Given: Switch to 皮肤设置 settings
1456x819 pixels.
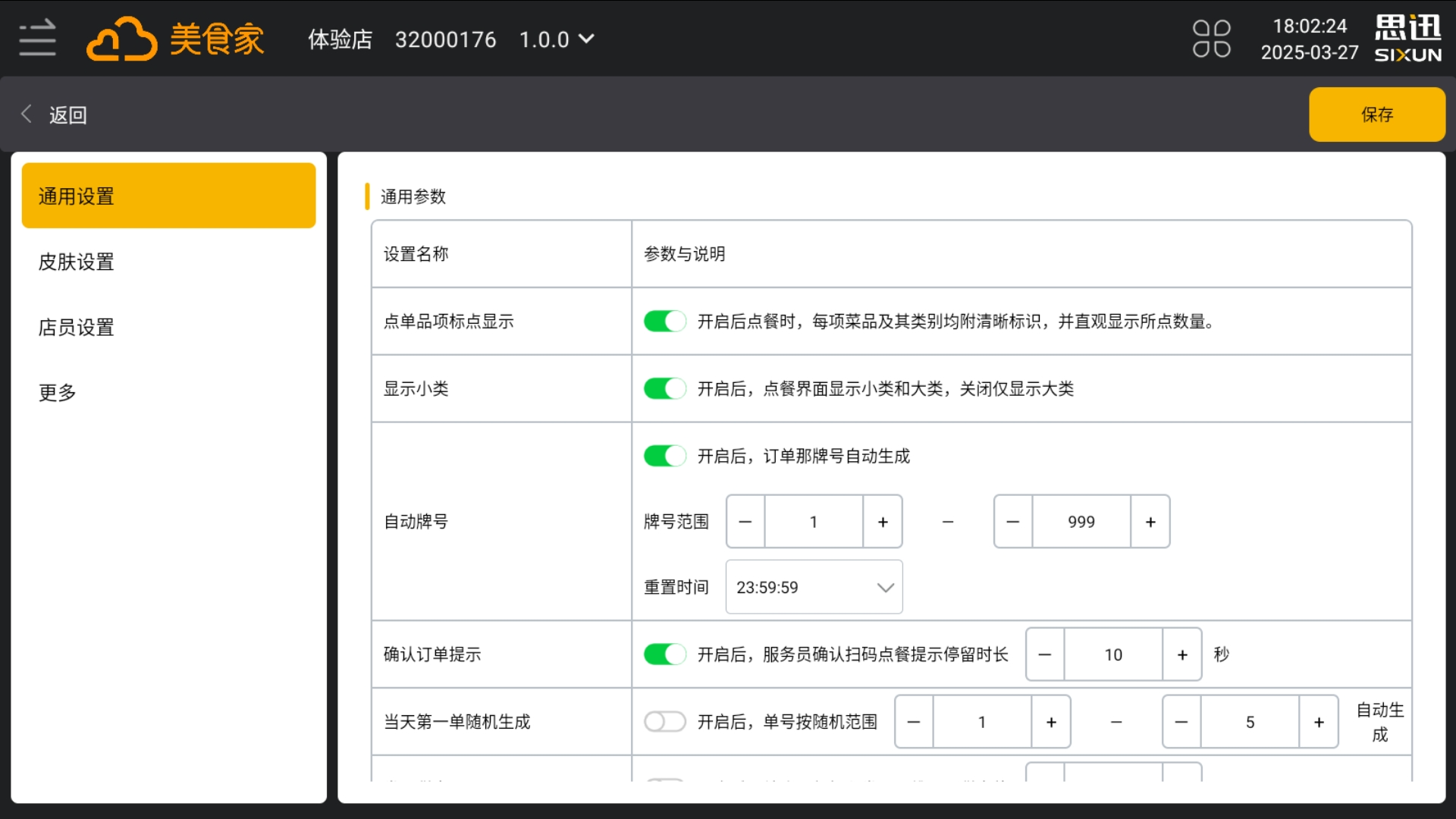Looking at the screenshot, I should (x=76, y=261).
